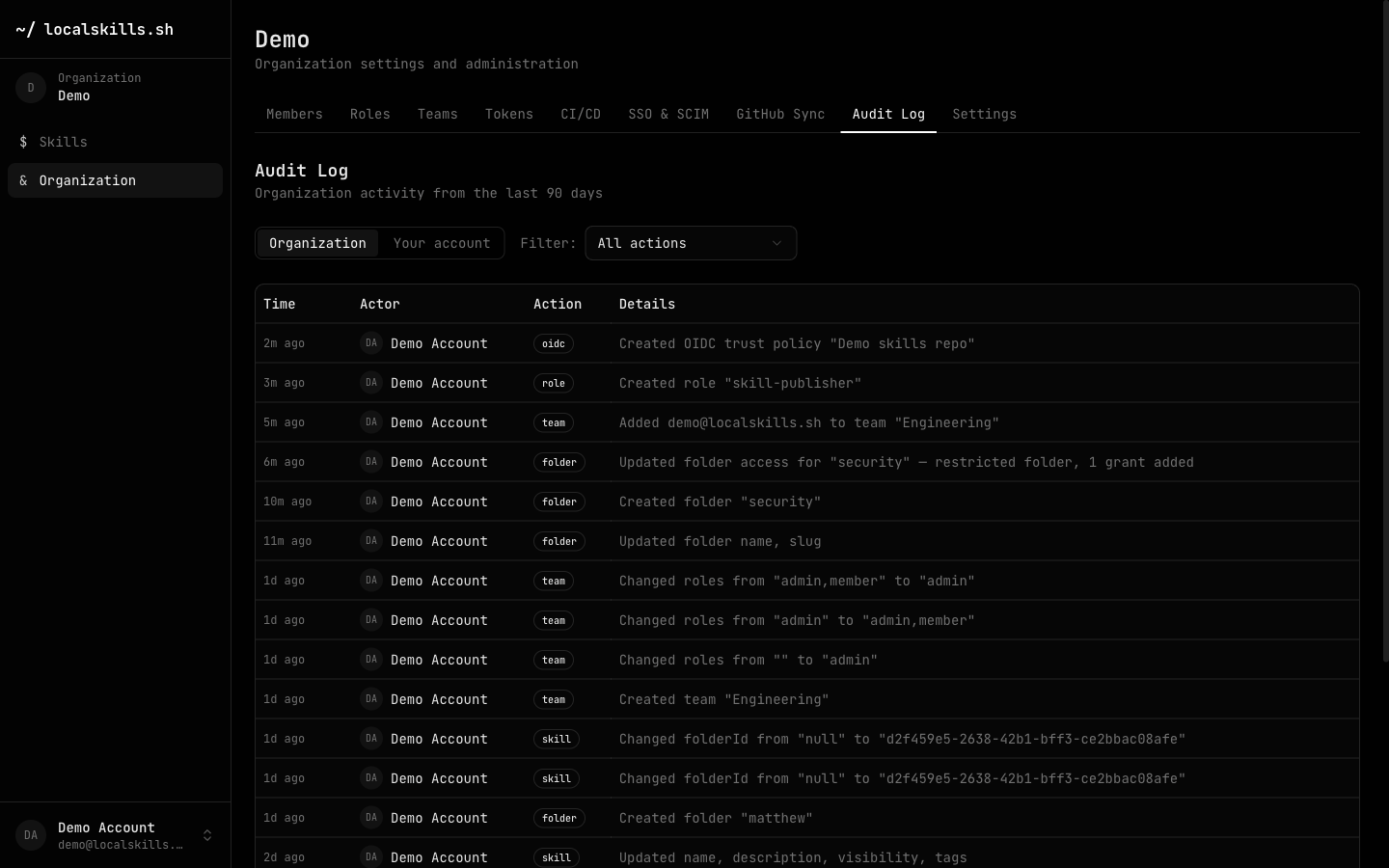Image resolution: width=1389 pixels, height=868 pixels.
Task: Click 'Changed roles from "admin,member" to "admin"' entry
Action: (797, 581)
